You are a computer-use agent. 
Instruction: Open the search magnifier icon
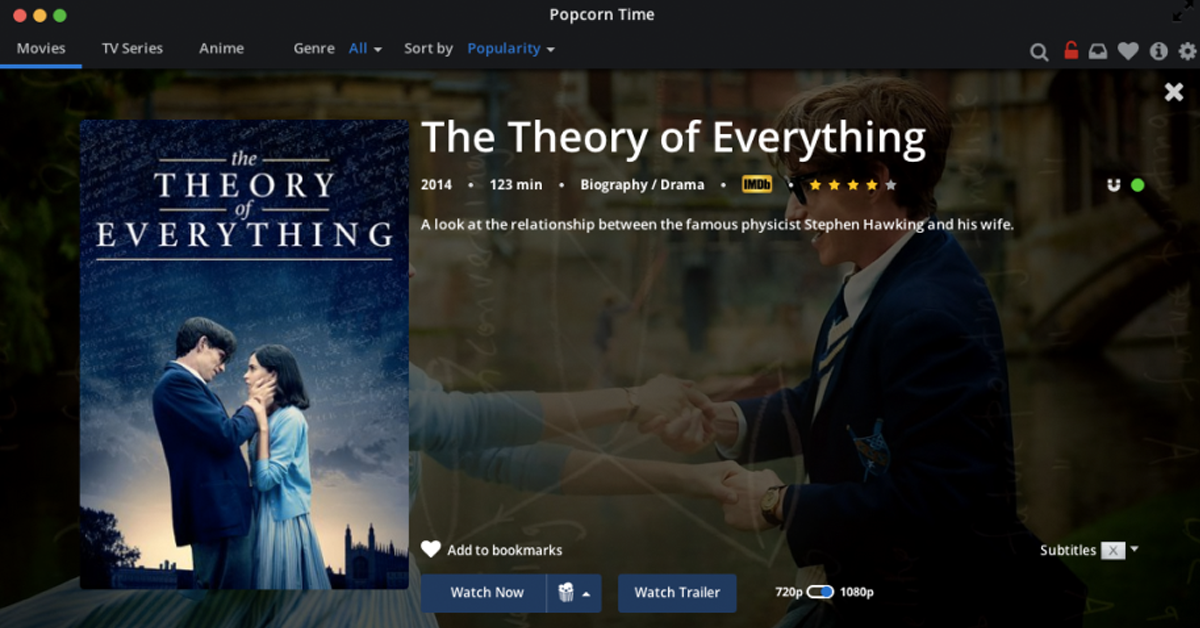(1040, 51)
